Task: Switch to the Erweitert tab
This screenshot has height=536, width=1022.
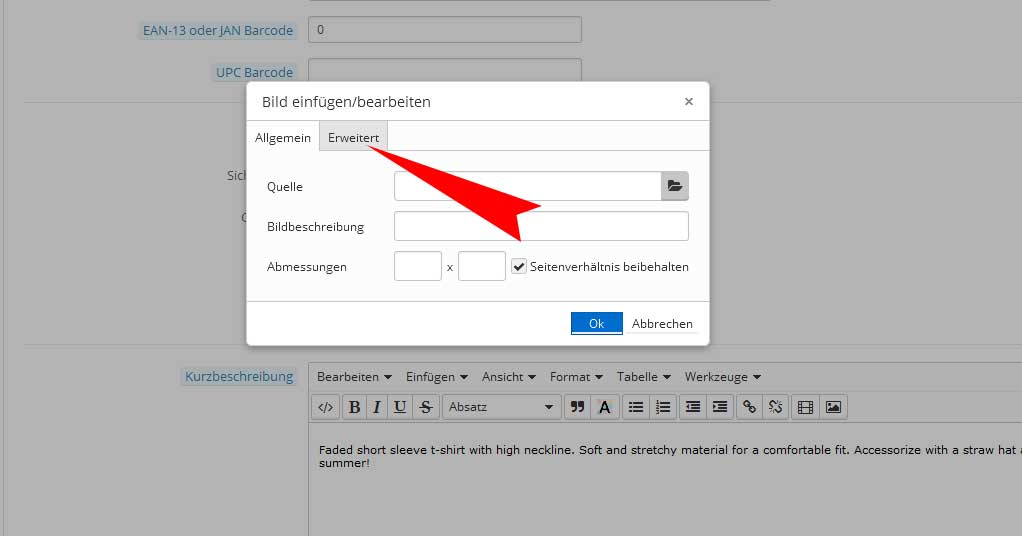Action: [353, 138]
